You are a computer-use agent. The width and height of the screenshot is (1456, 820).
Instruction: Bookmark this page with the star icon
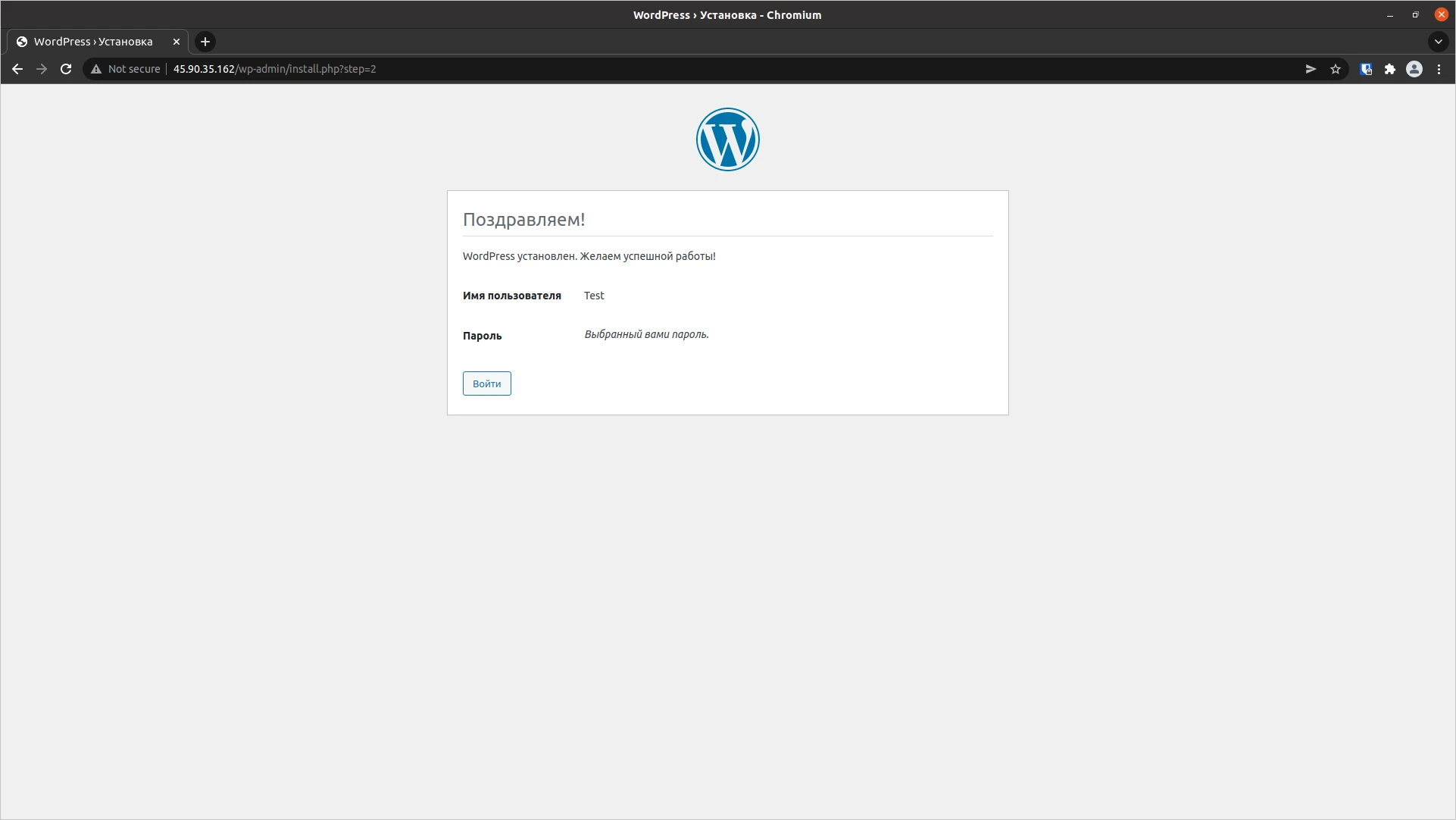1336,69
